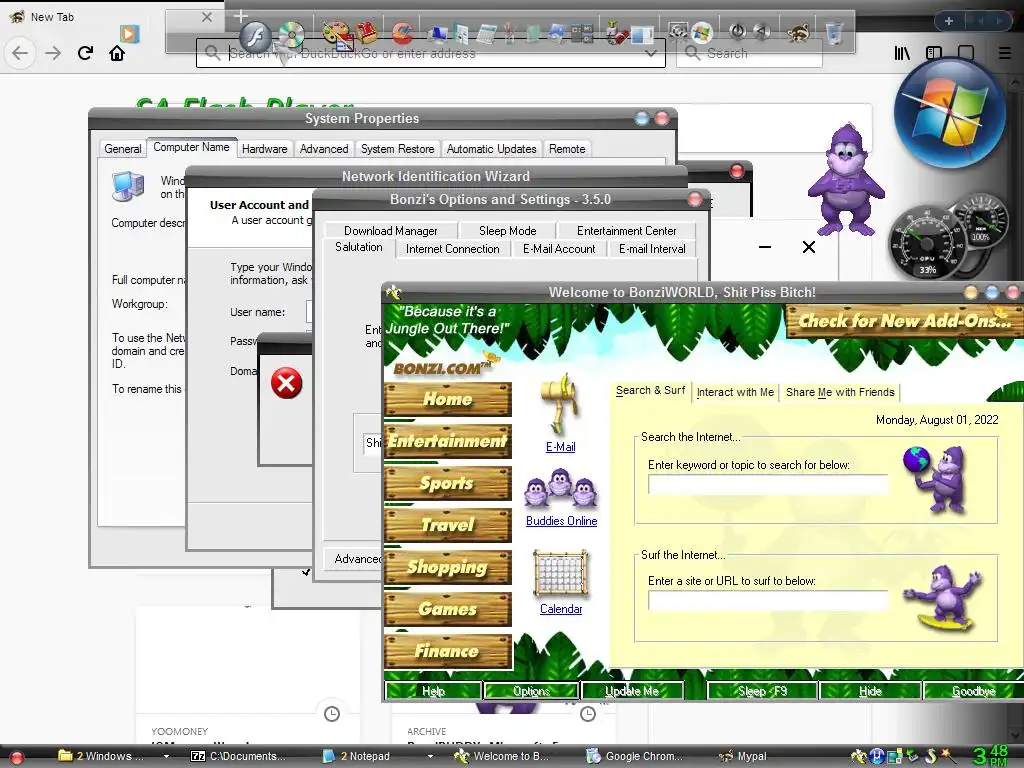Screen dimensions: 1024x768
Task: Launch Paint from the palette dock icon
Action: click(336, 34)
